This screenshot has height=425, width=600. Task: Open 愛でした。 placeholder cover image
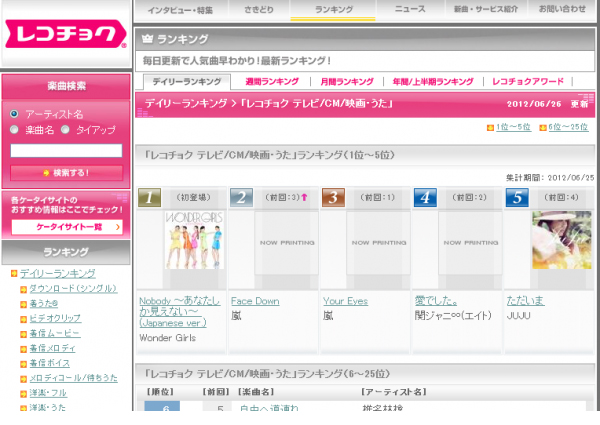click(470, 243)
